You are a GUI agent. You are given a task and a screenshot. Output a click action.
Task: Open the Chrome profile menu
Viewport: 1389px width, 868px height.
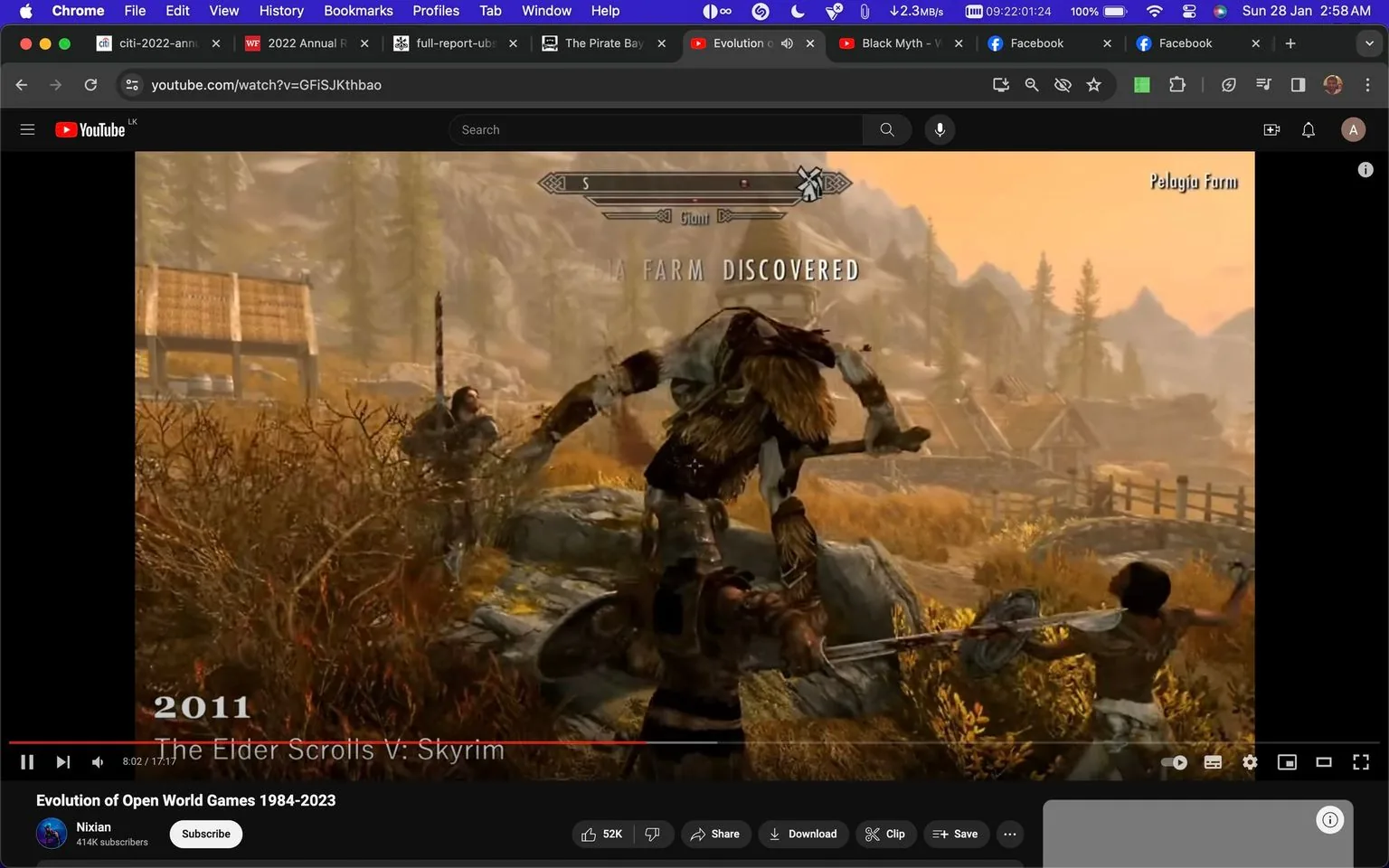(x=1332, y=84)
